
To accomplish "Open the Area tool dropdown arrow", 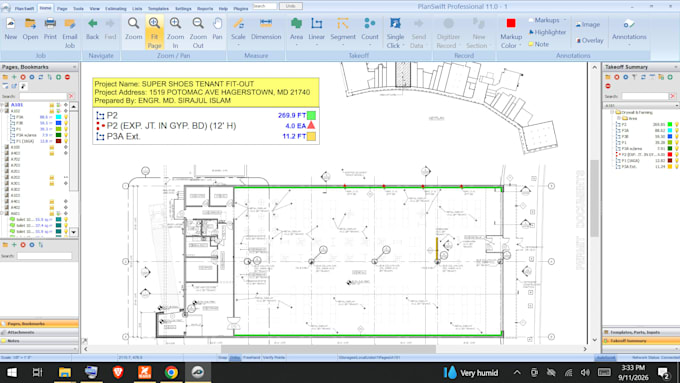I will pyautogui.click(x=296, y=45).
